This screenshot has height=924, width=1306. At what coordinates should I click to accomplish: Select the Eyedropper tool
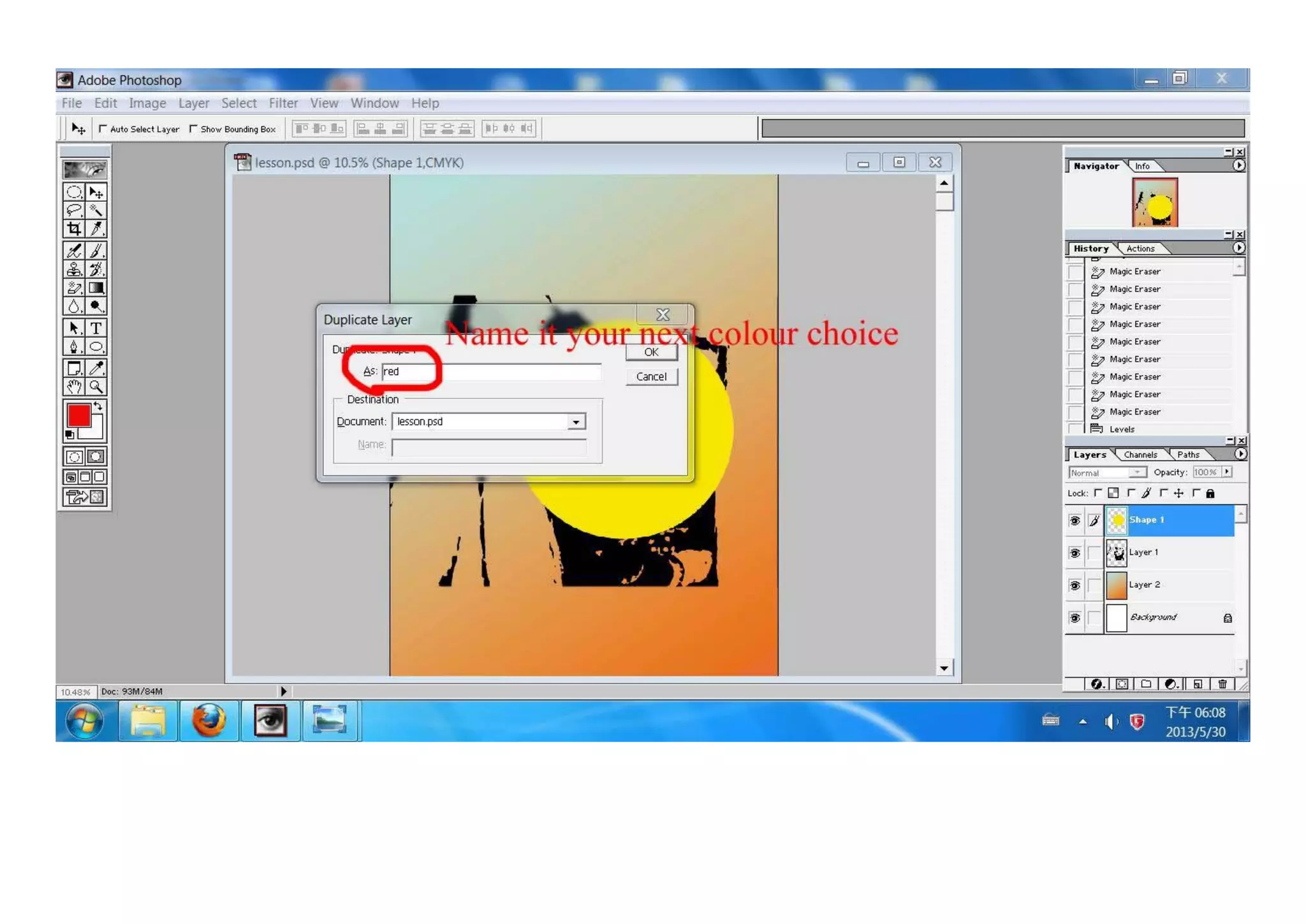click(x=96, y=368)
